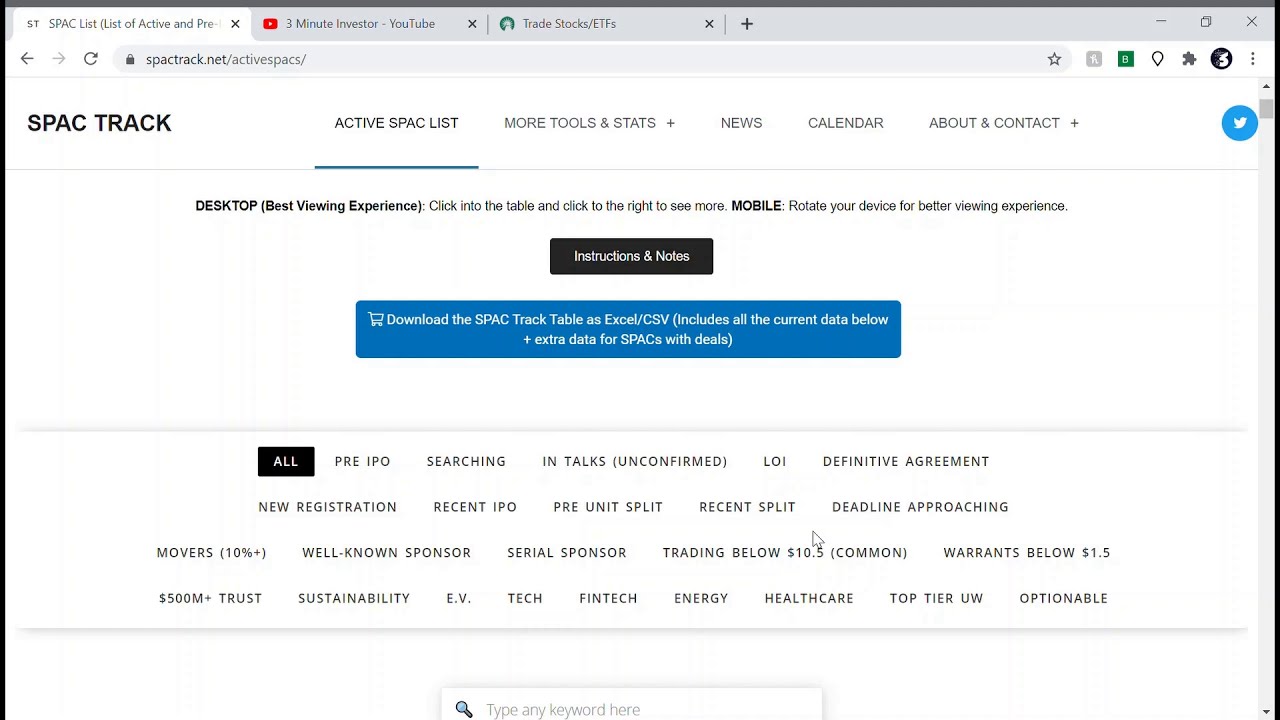Screen dimensions: 1280x720
Task: Open a new browser tab with plus
Action: (x=747, y=23)
